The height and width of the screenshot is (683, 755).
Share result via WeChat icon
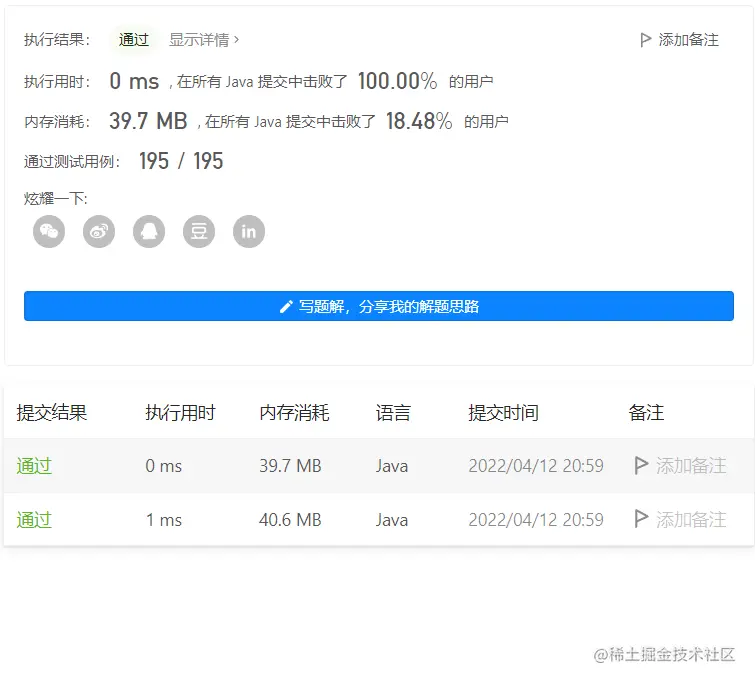pyautogui.click(x=49, y=232)
